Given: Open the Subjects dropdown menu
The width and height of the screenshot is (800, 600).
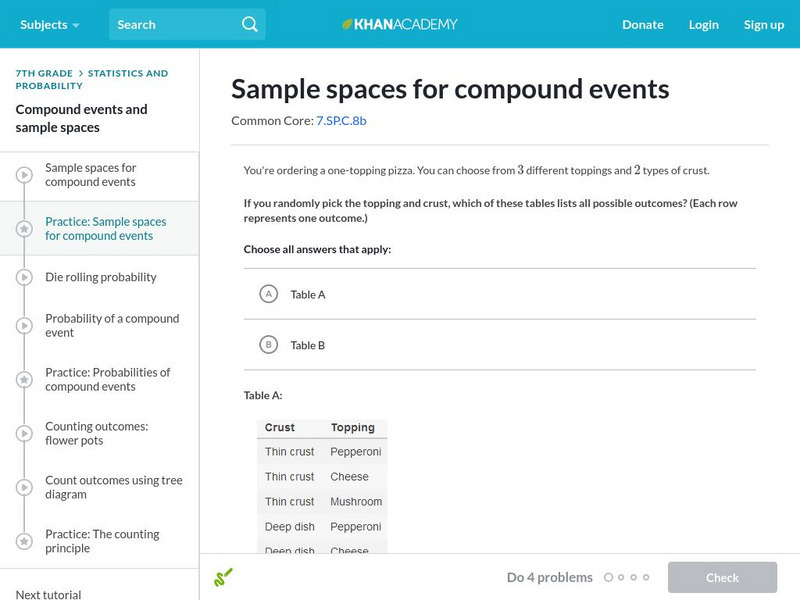Looking at the screenshot, I should [x=50, y=24].
